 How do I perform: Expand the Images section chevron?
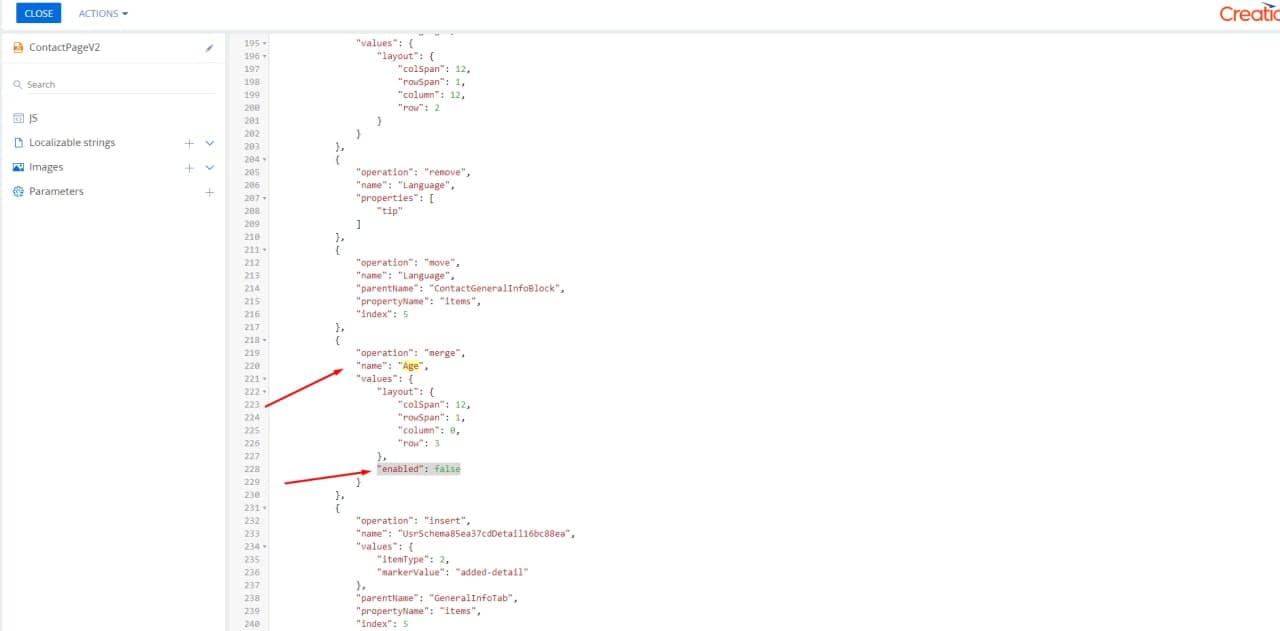tap(210, 167)
